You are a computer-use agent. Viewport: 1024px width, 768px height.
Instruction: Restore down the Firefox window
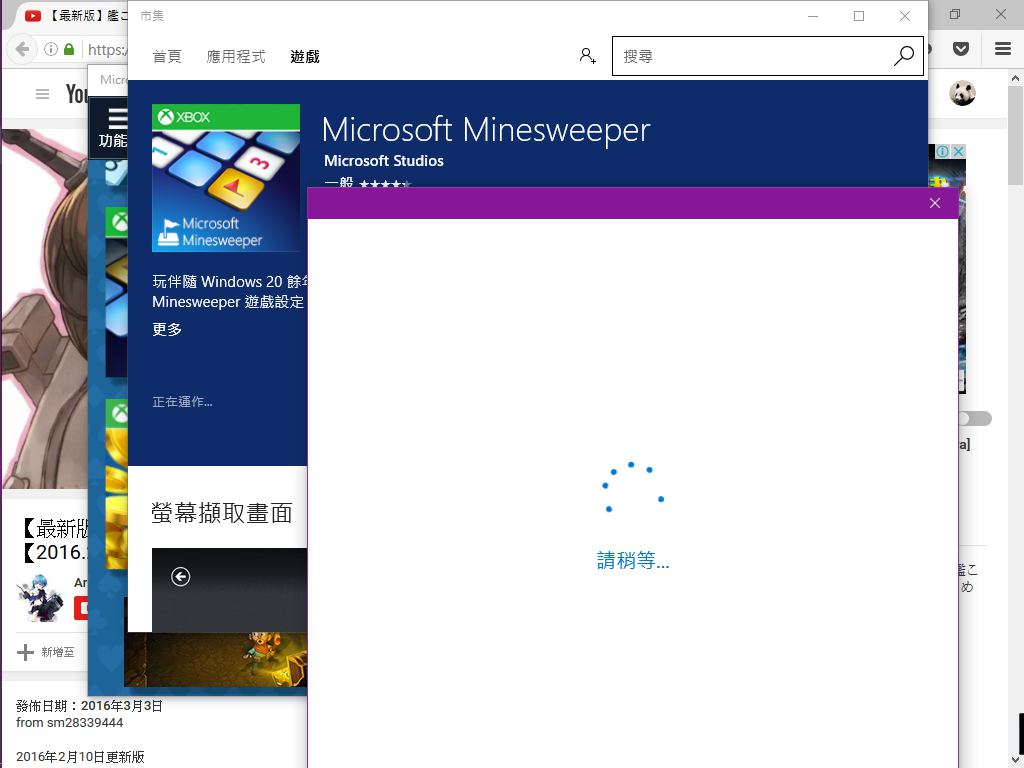pyautogui.click(x=955, y=14)
